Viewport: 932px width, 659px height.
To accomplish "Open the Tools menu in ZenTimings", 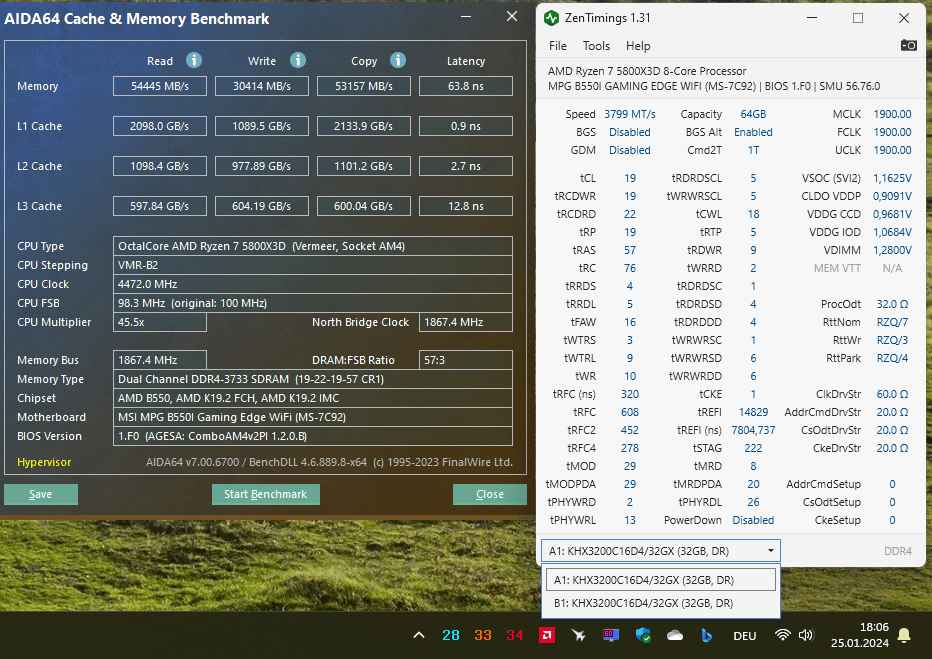I will coord(596,46).
